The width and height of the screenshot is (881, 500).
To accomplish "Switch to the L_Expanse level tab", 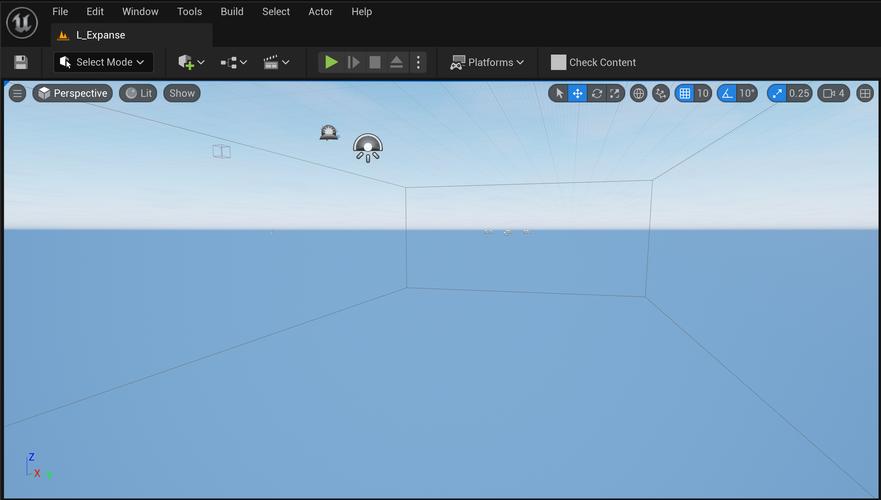I will coord(131,35).
